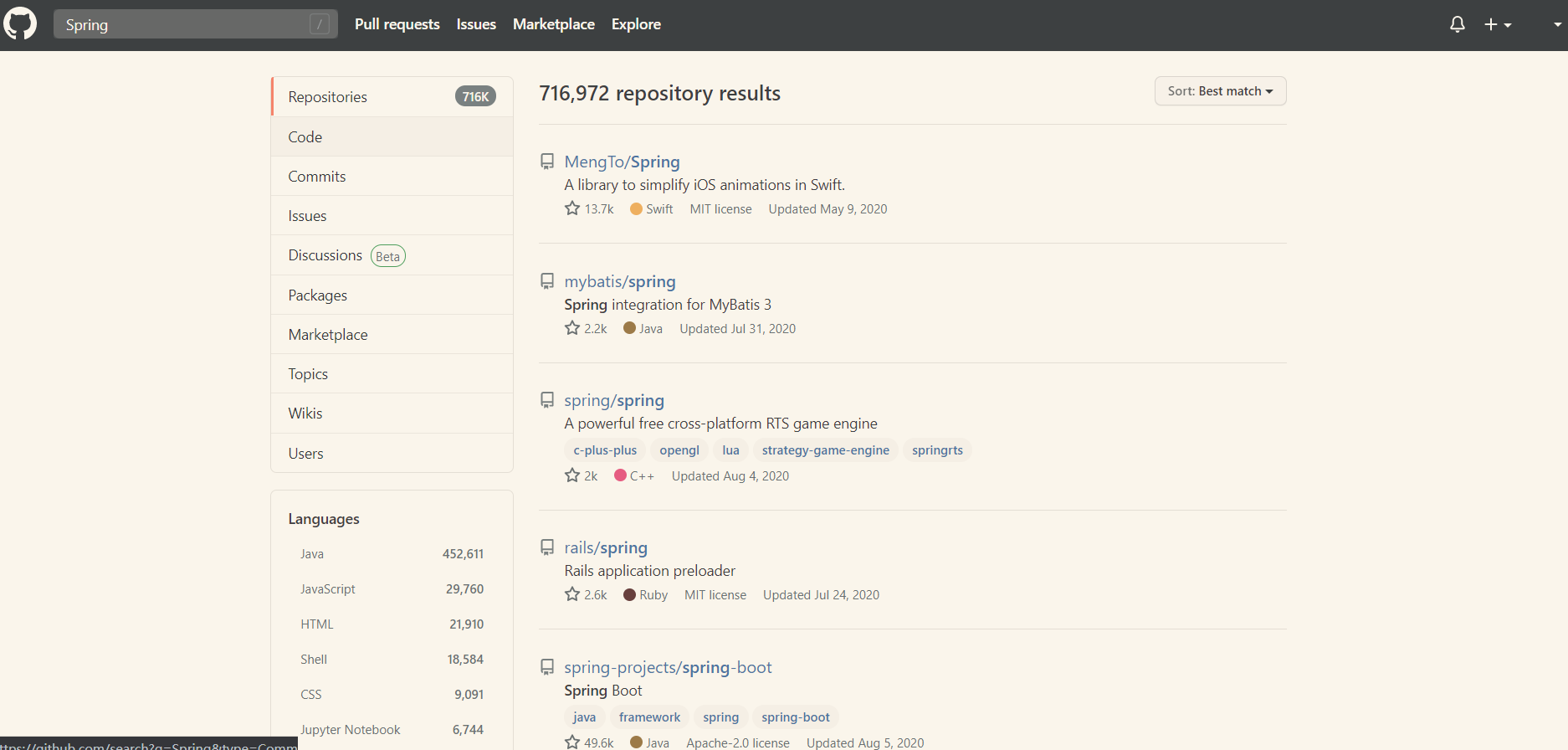Filter results by Shell language
1568x750 pixels.
392,660
